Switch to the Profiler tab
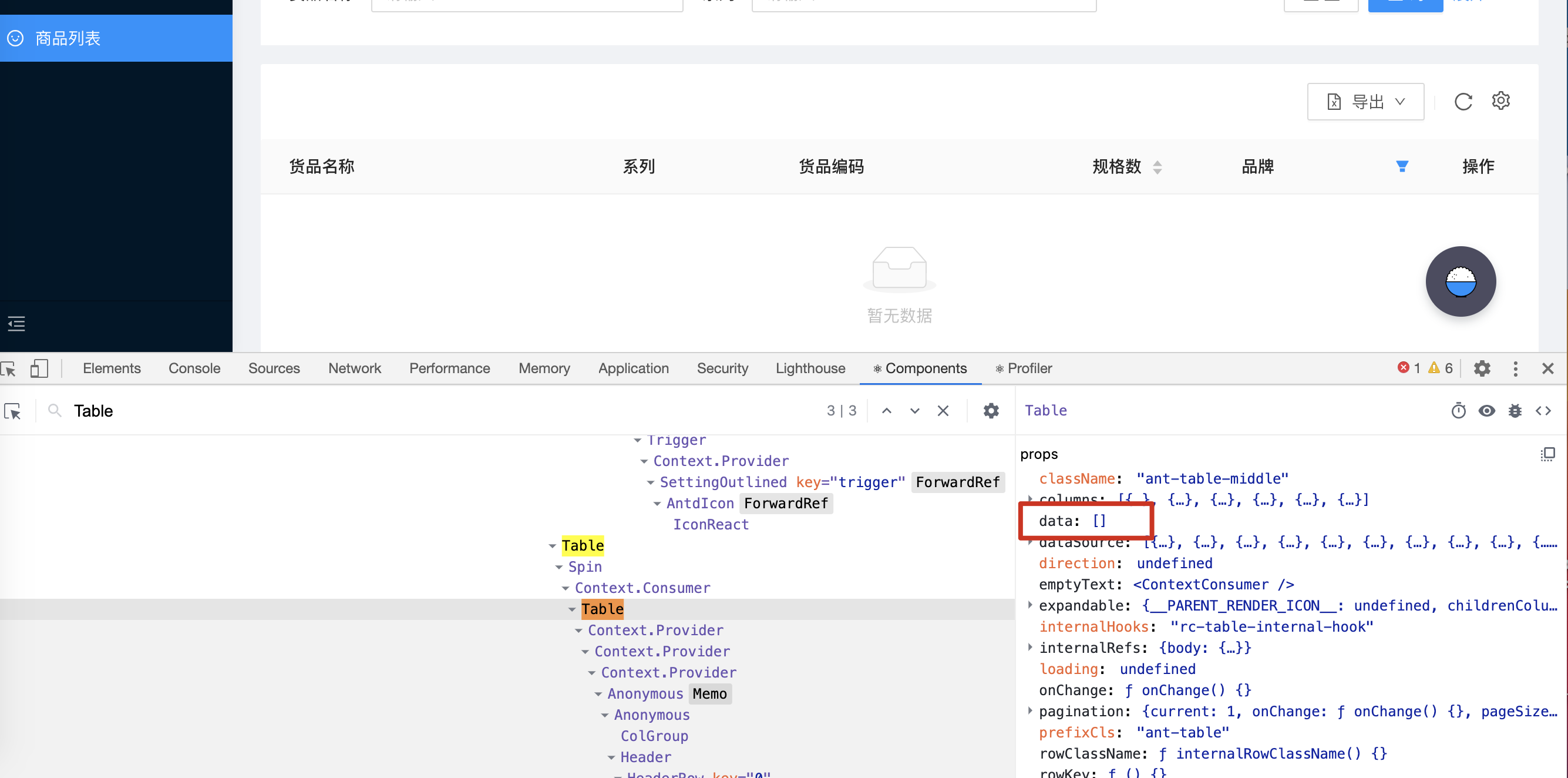Viewport: 1568px width, 778px height. (x=1029, y=368)
